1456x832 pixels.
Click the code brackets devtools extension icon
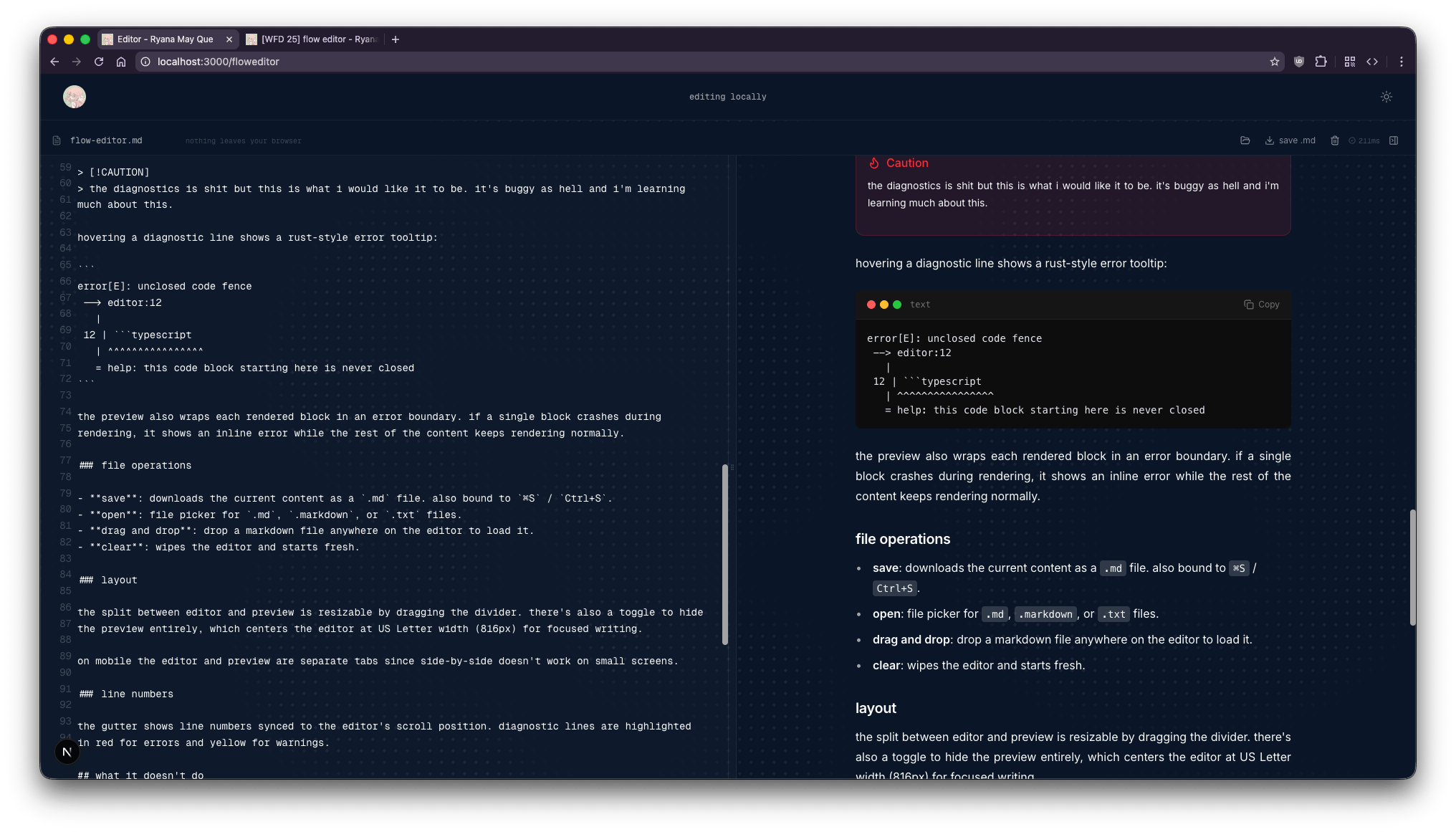pos(1372,62)
